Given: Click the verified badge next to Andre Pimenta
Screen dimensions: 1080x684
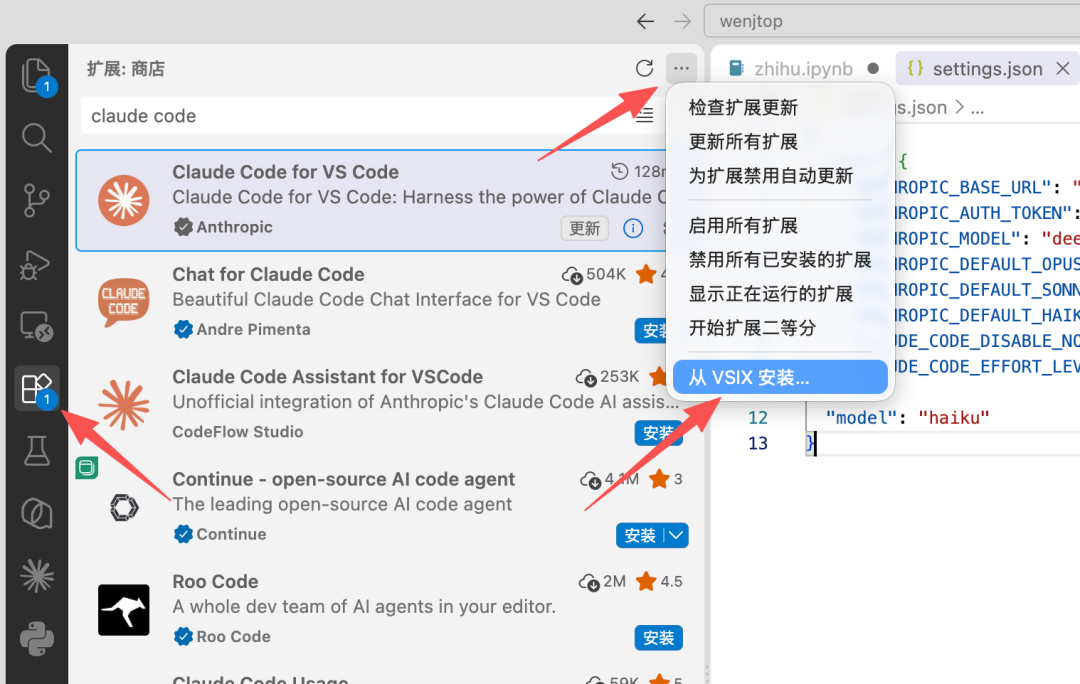Looking at the screenshot, I should (183, 329).
